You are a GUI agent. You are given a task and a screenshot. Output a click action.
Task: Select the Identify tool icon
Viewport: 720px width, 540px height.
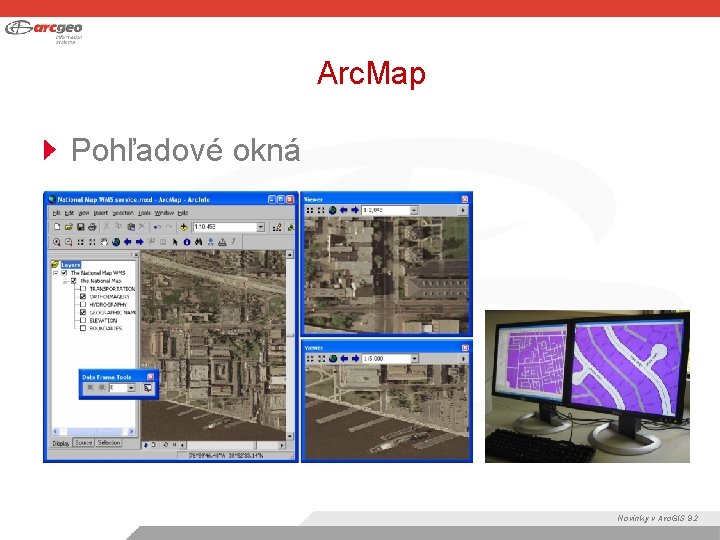[187, 242]
